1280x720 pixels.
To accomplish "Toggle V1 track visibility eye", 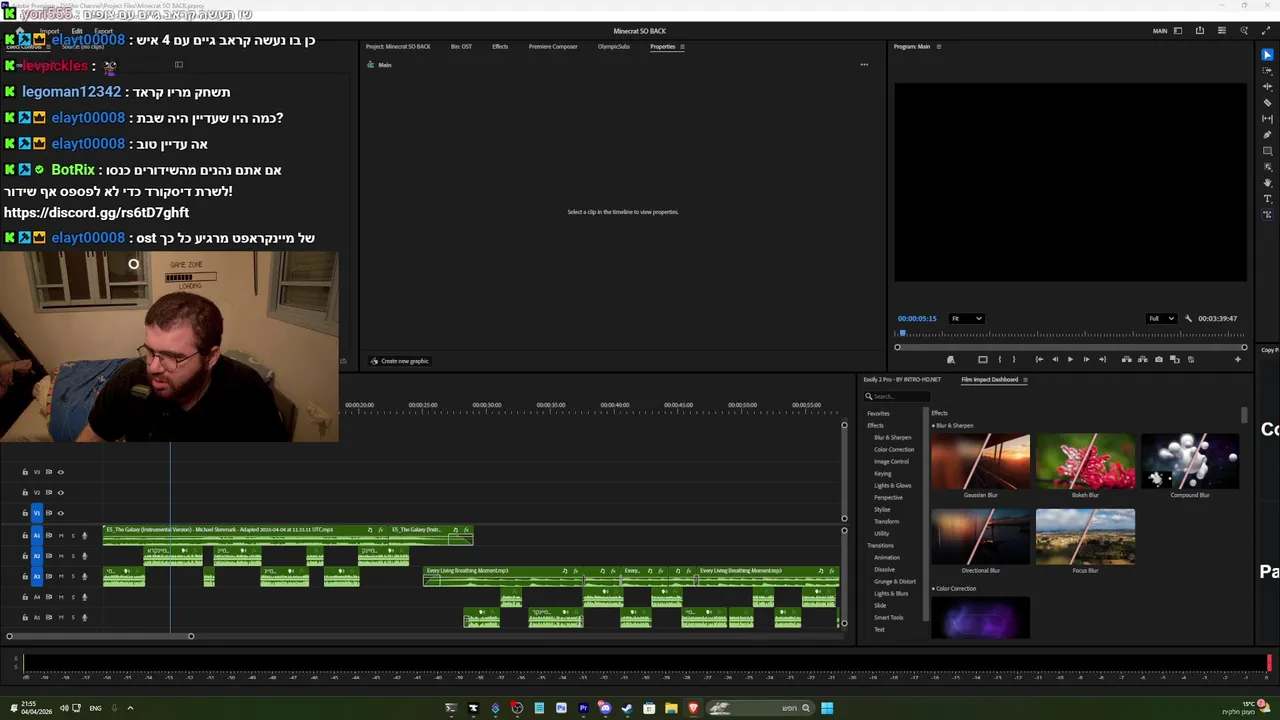I will tap(60, 513).
